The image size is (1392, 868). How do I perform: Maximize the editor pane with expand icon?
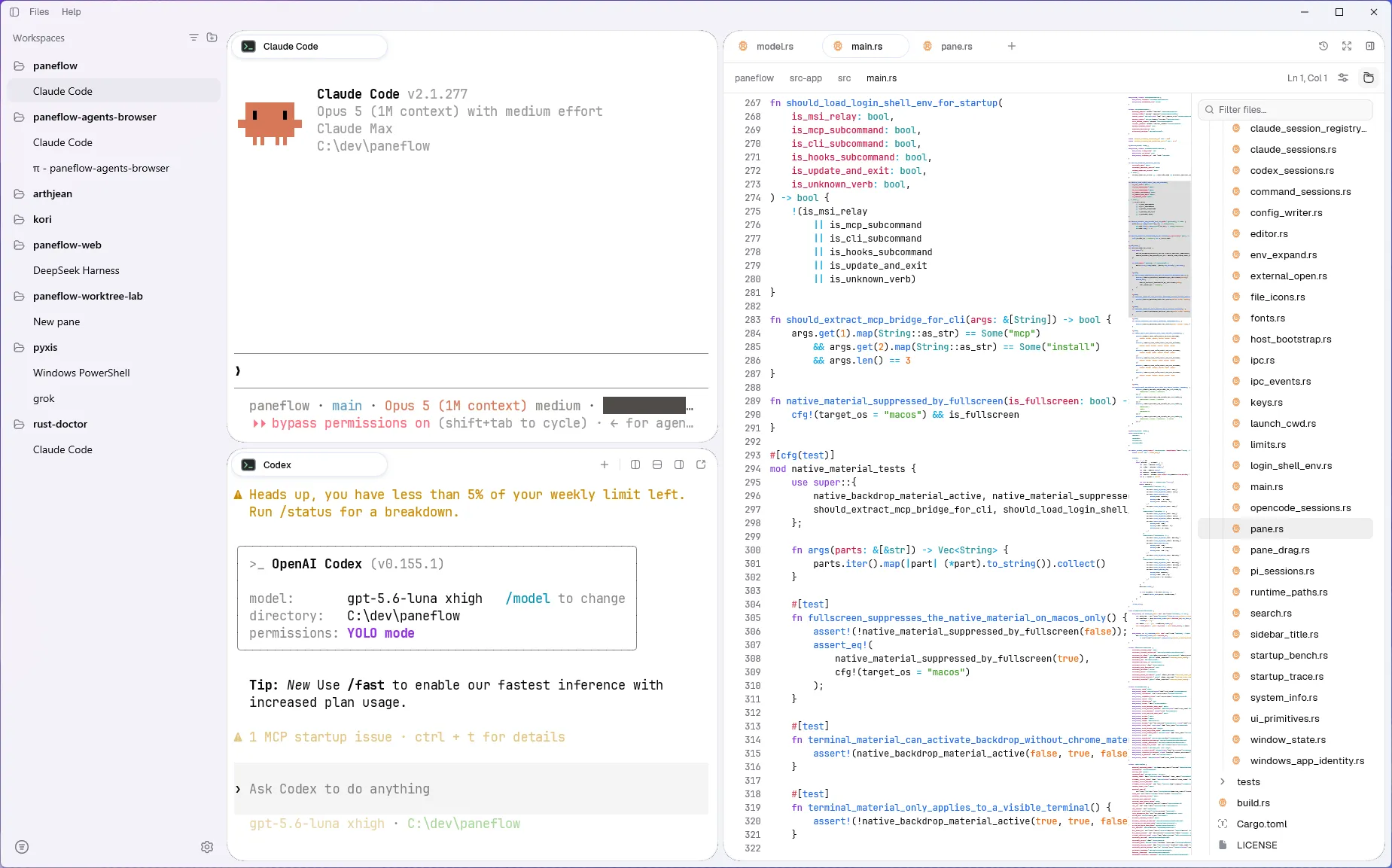[1347, 46]
